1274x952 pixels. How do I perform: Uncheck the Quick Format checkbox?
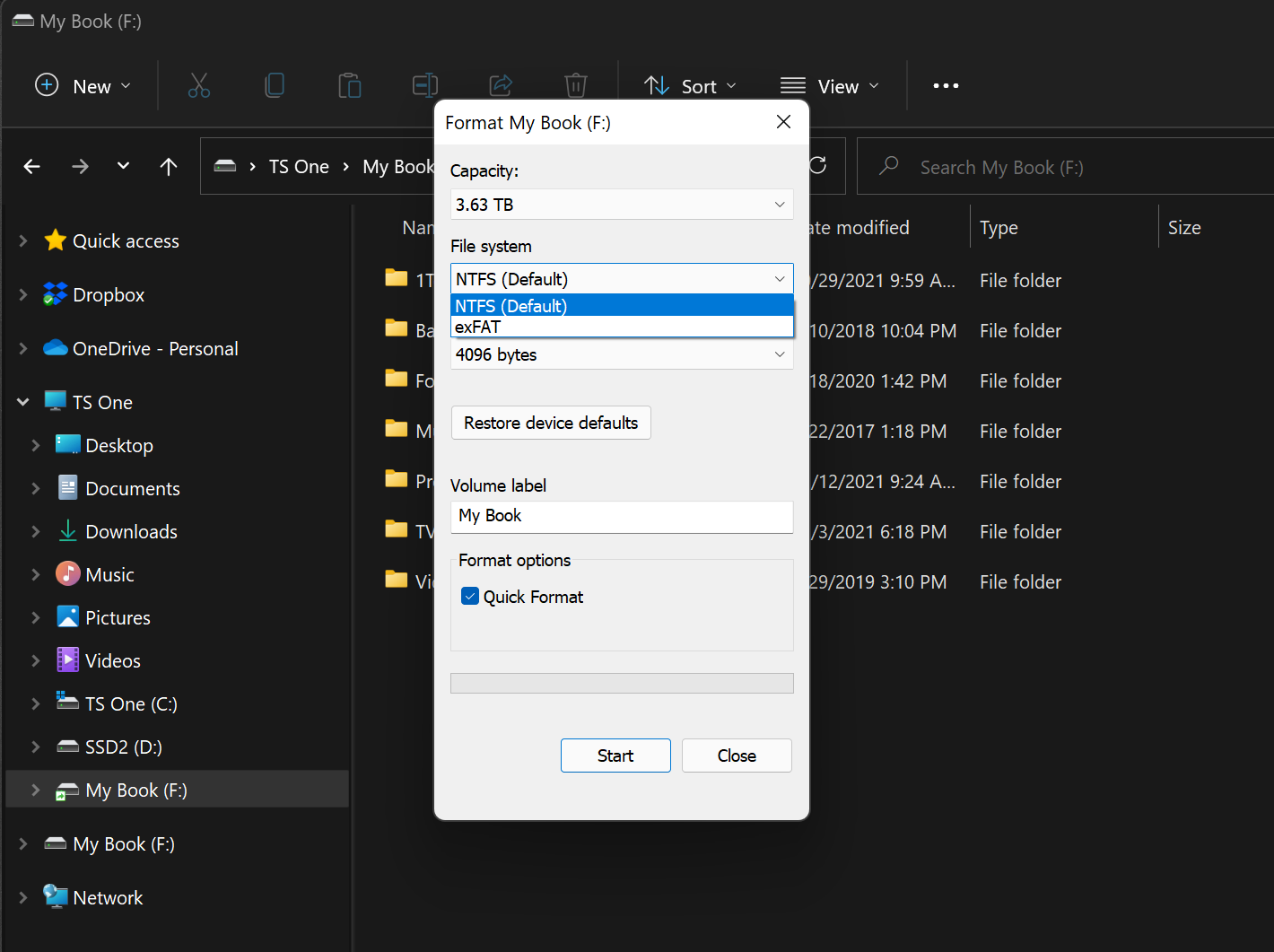470,597
